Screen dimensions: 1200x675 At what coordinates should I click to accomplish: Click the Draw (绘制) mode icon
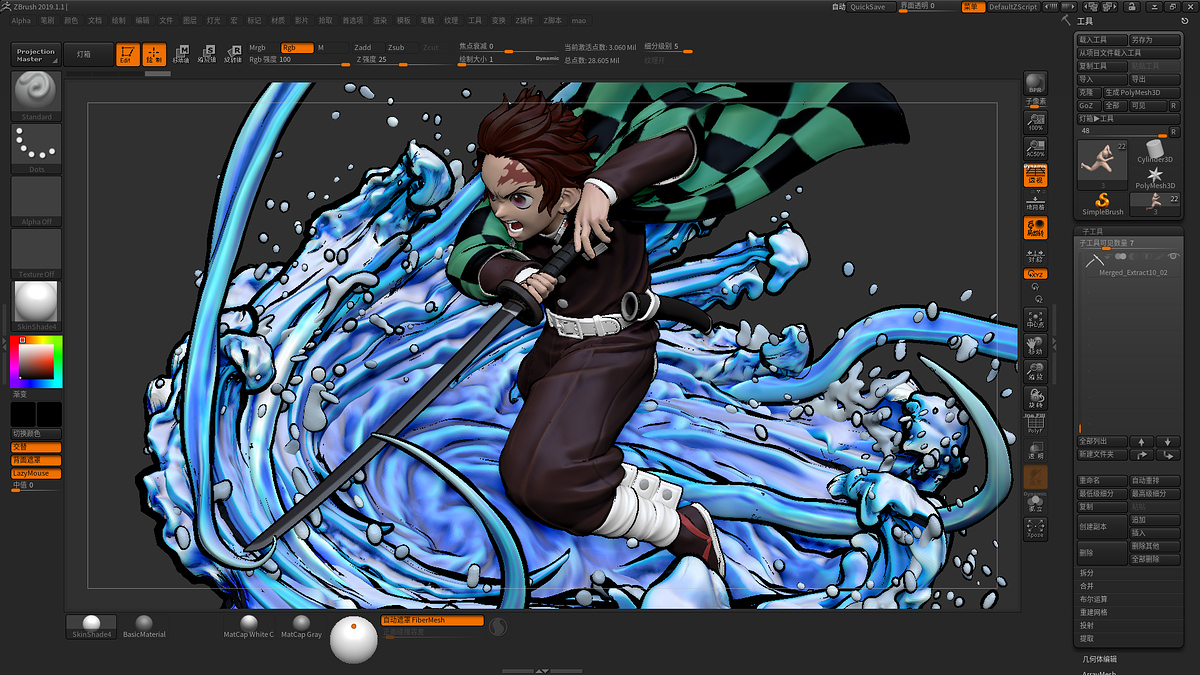click(154, 54)
